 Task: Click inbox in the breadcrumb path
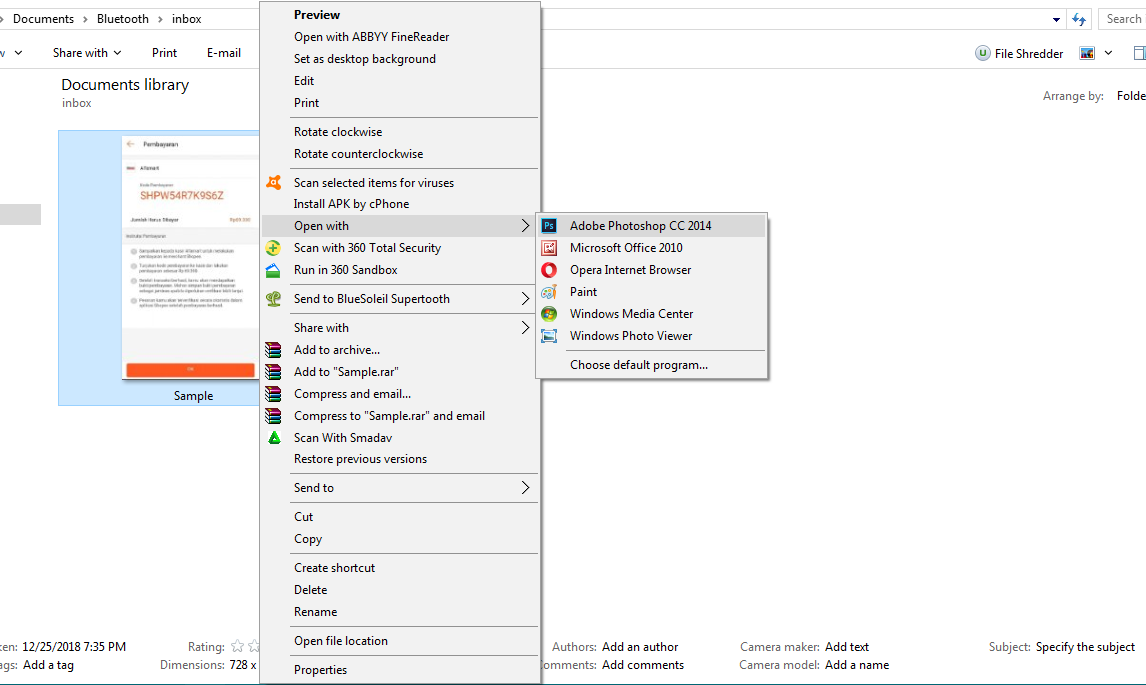point(186,19)
